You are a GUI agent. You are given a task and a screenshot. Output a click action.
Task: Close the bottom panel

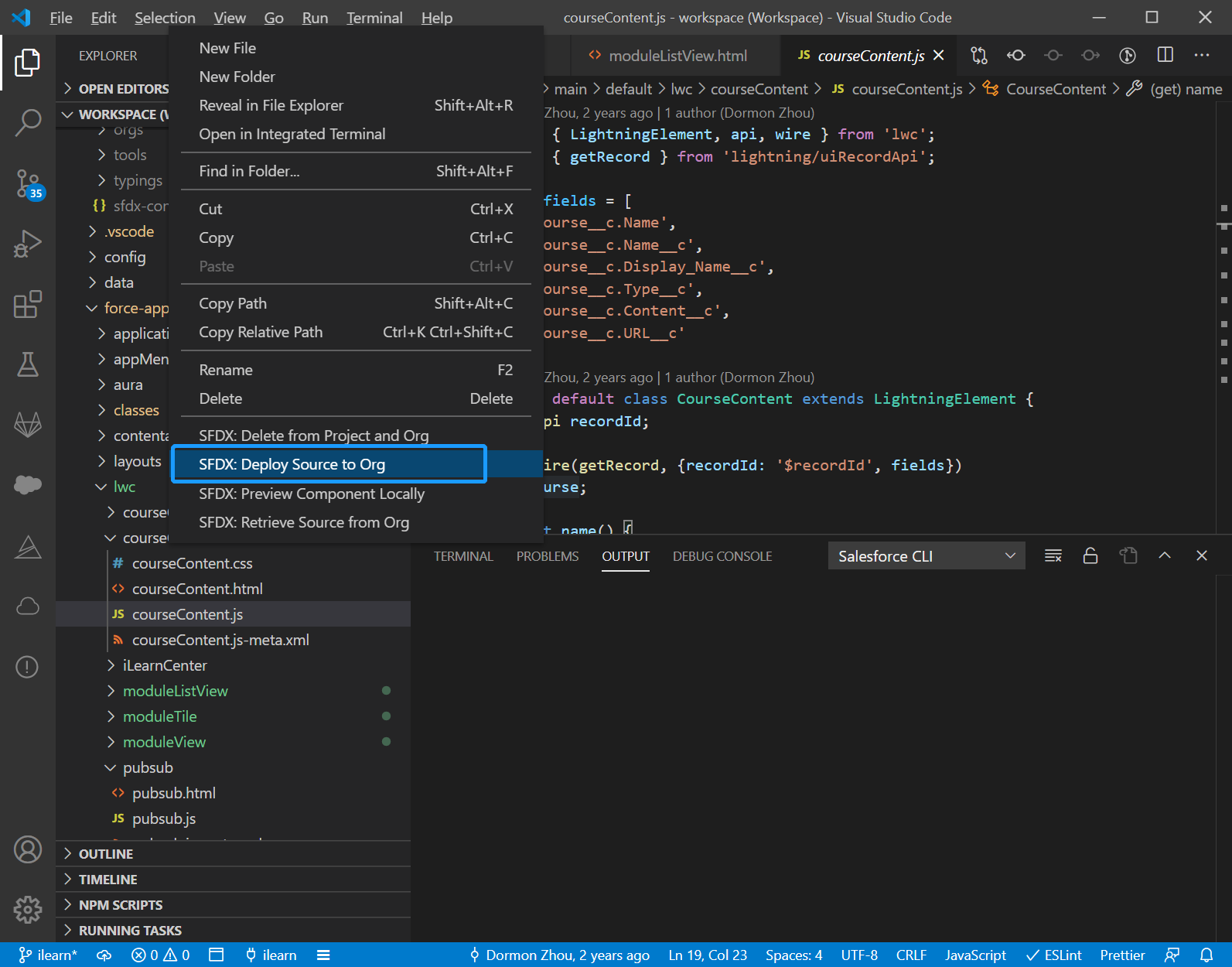pyautogui.click(x=1202, y=555)
